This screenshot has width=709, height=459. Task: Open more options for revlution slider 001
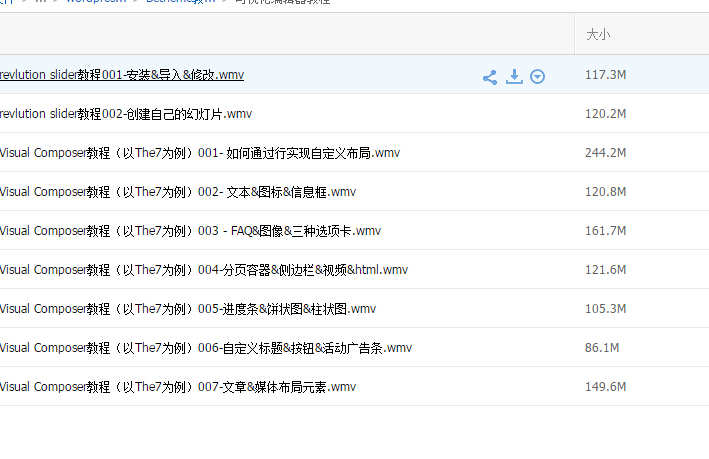[537, 77]
